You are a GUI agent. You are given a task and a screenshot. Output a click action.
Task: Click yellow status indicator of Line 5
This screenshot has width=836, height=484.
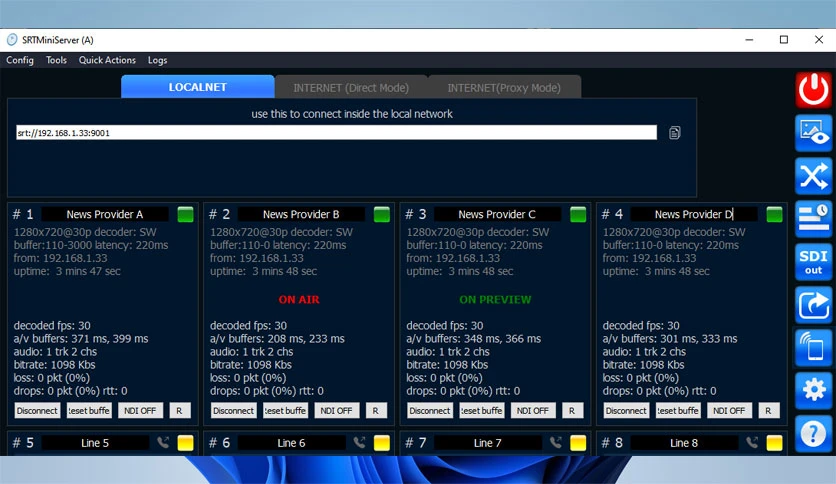(x=186, y=442)
